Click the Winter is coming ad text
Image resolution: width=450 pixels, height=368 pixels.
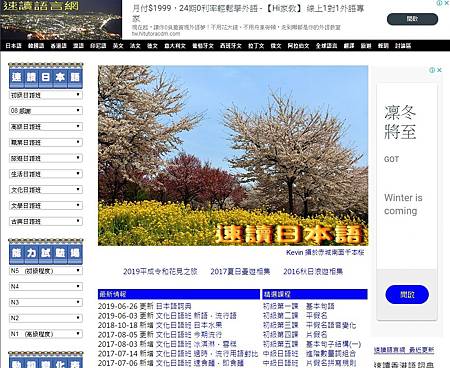pos(403,204)
